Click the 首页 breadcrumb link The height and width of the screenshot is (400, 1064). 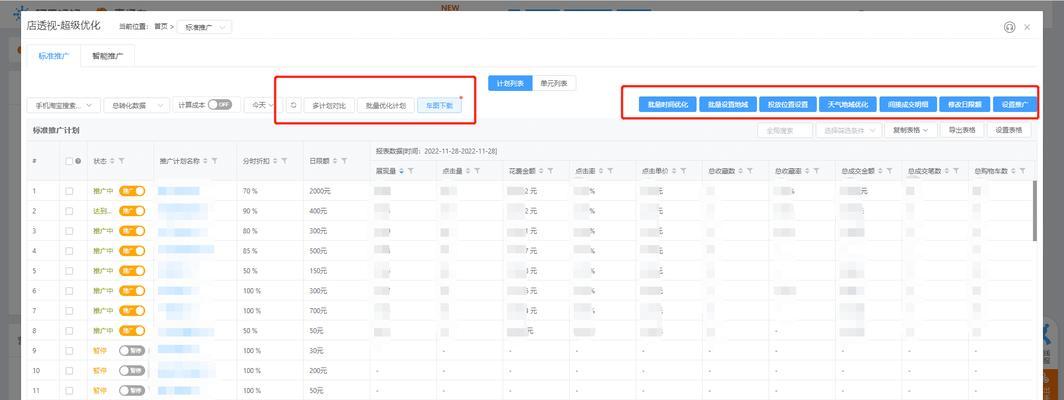tap(161, 27)
